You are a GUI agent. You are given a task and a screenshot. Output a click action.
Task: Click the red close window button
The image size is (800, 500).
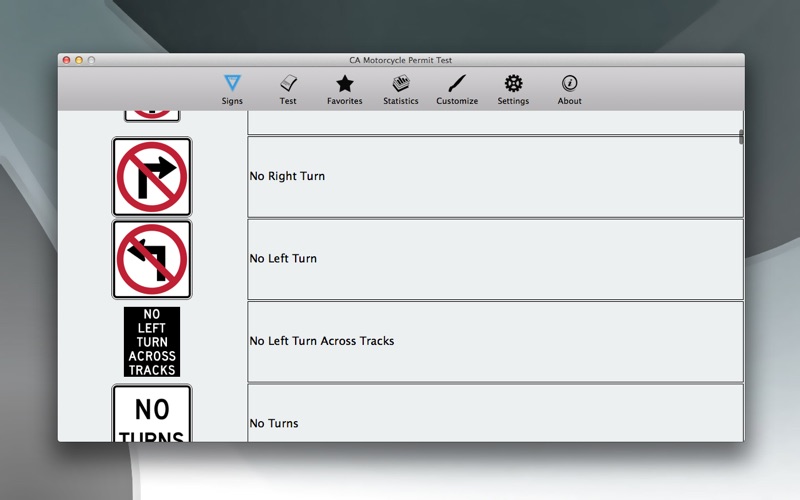point(66,60)
